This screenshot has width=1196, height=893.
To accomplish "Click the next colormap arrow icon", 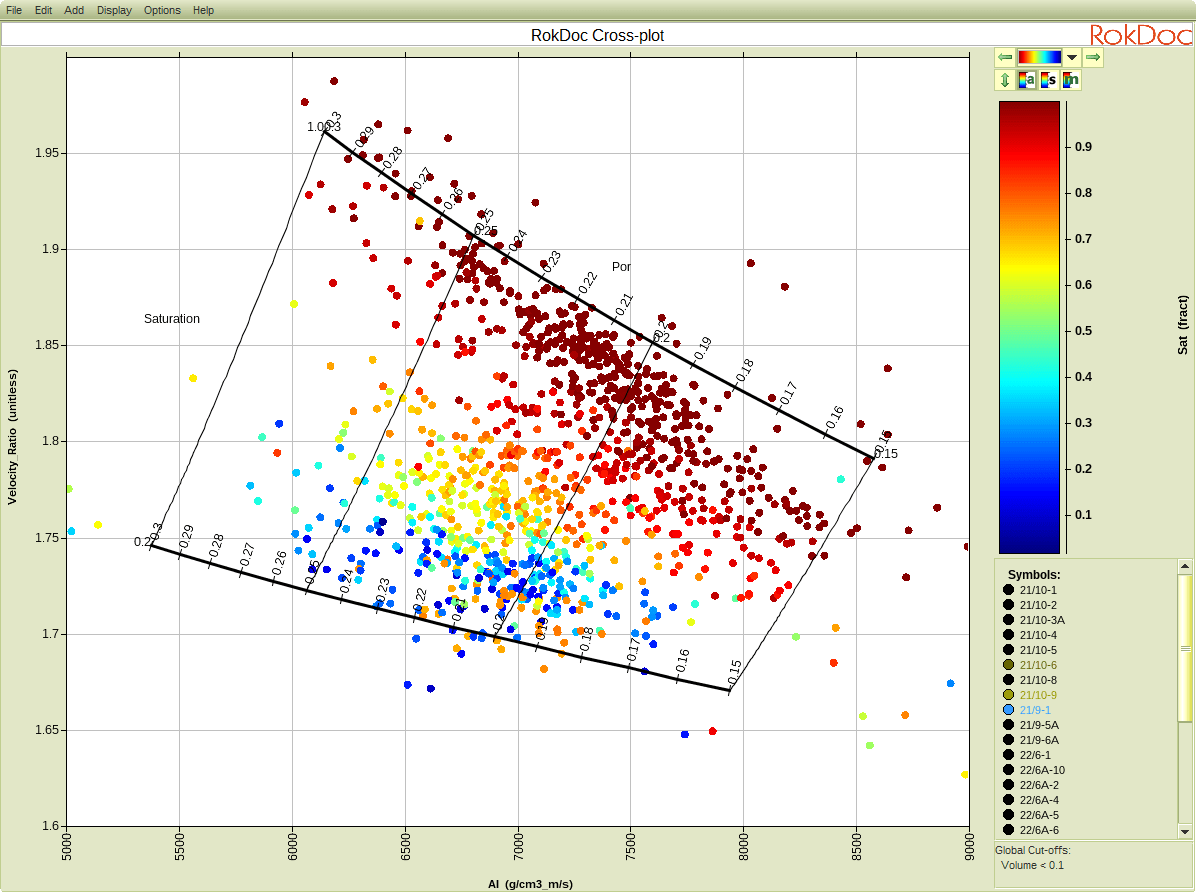I will click(x=1092, y=56).
